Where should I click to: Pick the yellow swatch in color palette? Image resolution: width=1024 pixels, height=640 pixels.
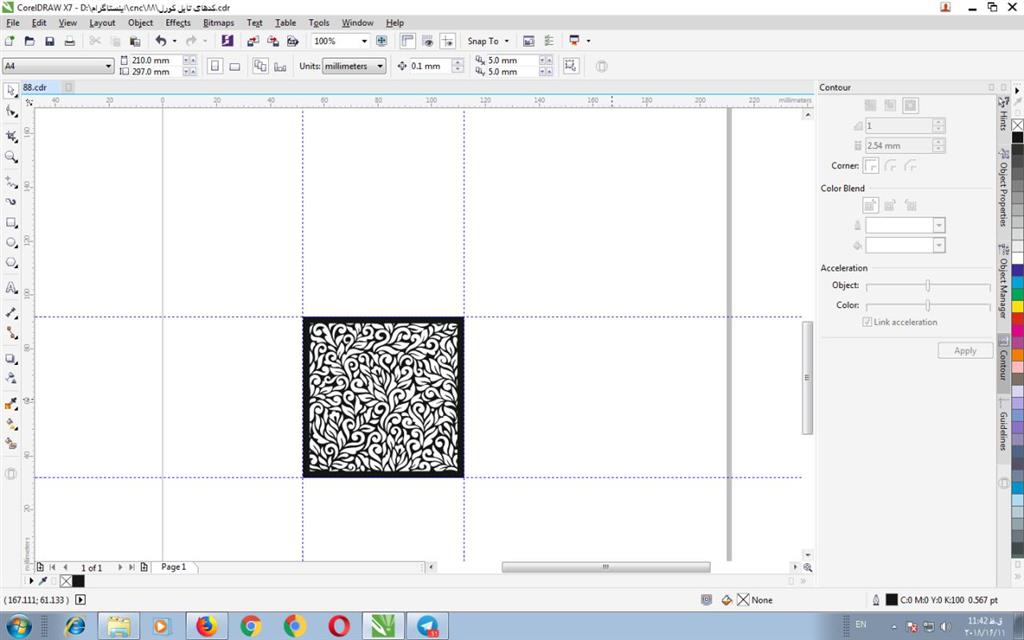click(x=1017, y=306)
